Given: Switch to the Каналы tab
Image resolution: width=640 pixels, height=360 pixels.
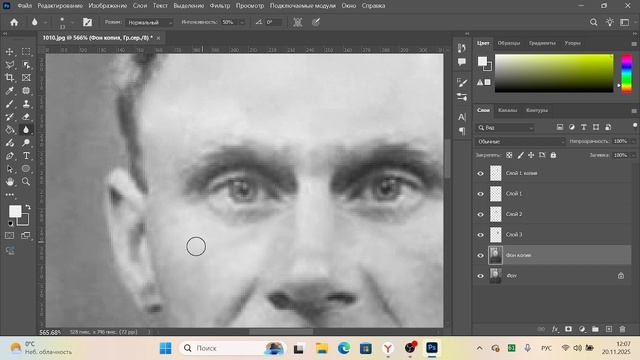Looking at the screenshot, I should [507, 110].
